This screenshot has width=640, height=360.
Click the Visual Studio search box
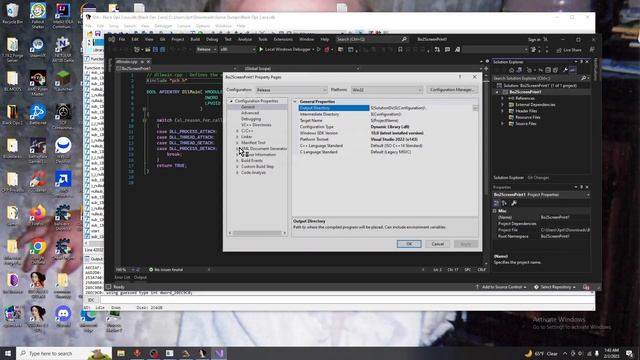click(x=371, y=40)
